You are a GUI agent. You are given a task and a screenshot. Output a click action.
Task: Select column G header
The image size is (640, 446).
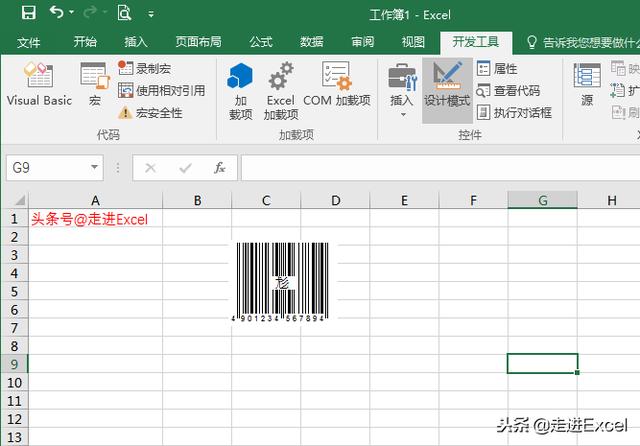coord(542,200)
